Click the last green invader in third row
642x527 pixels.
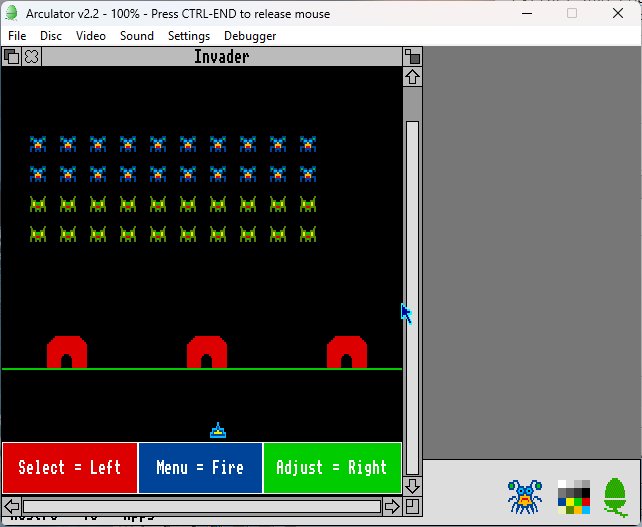(x=307, y=204)
